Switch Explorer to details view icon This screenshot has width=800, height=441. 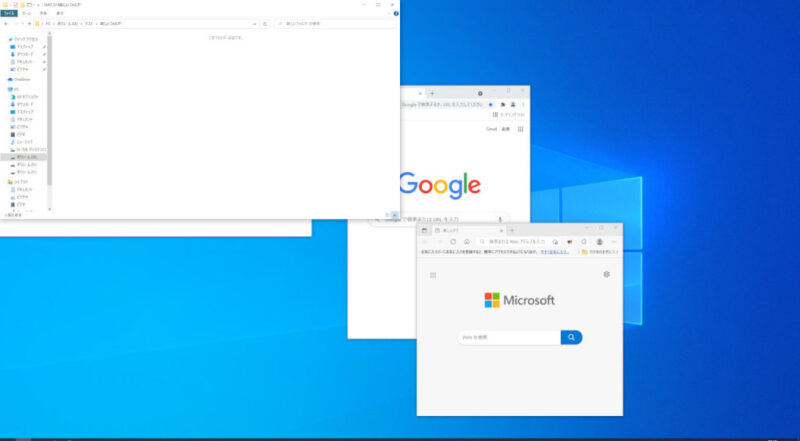tap(387, 215)
